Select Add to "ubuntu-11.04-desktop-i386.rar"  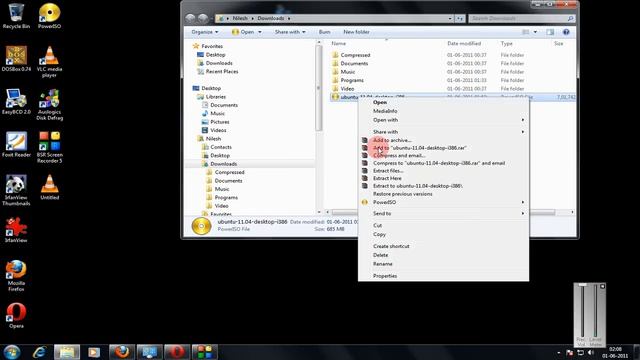pyautogui.click(x=443, y=148)
